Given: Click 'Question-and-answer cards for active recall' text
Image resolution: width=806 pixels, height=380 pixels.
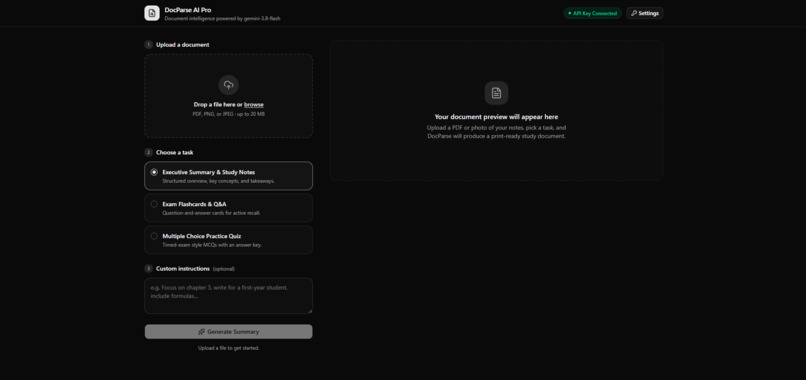Looking at the screenshot, I should [x=211, y=213].
